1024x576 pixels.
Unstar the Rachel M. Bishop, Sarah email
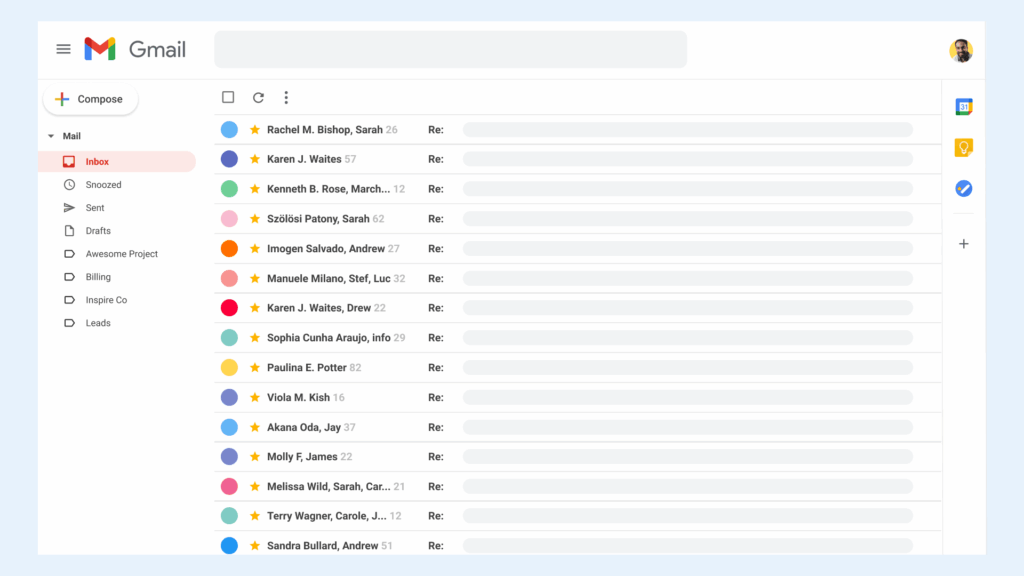click(255, 129)
